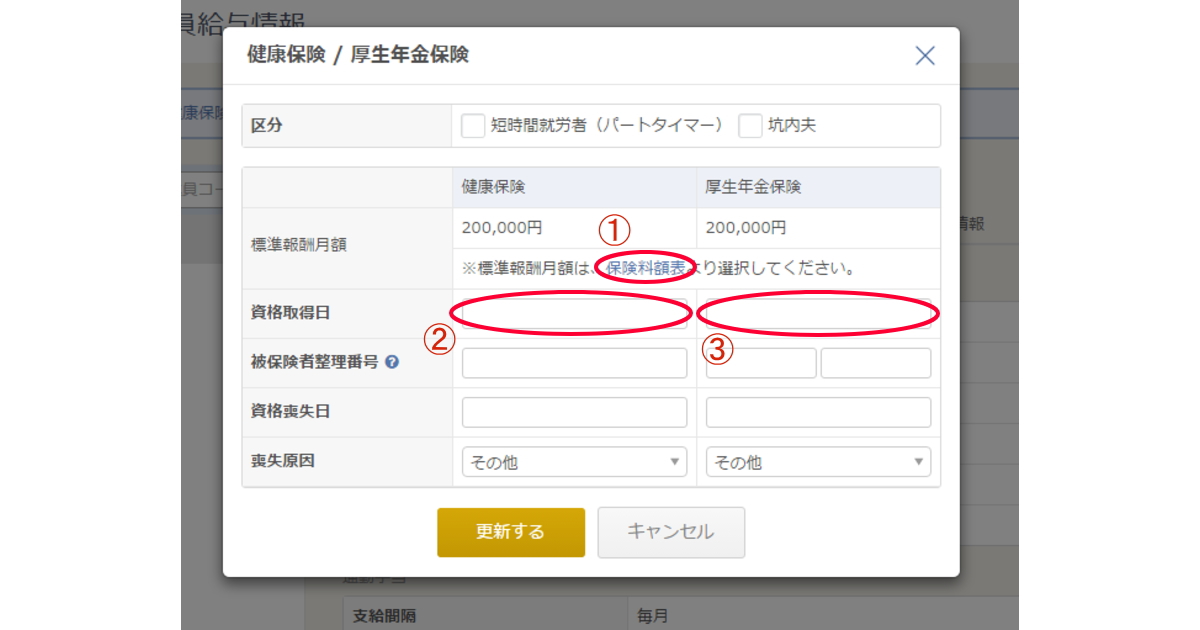Click the 厚生年金保険 資格取得日 field
This screenshot has width=1200, height=630.
pos(818,313)
